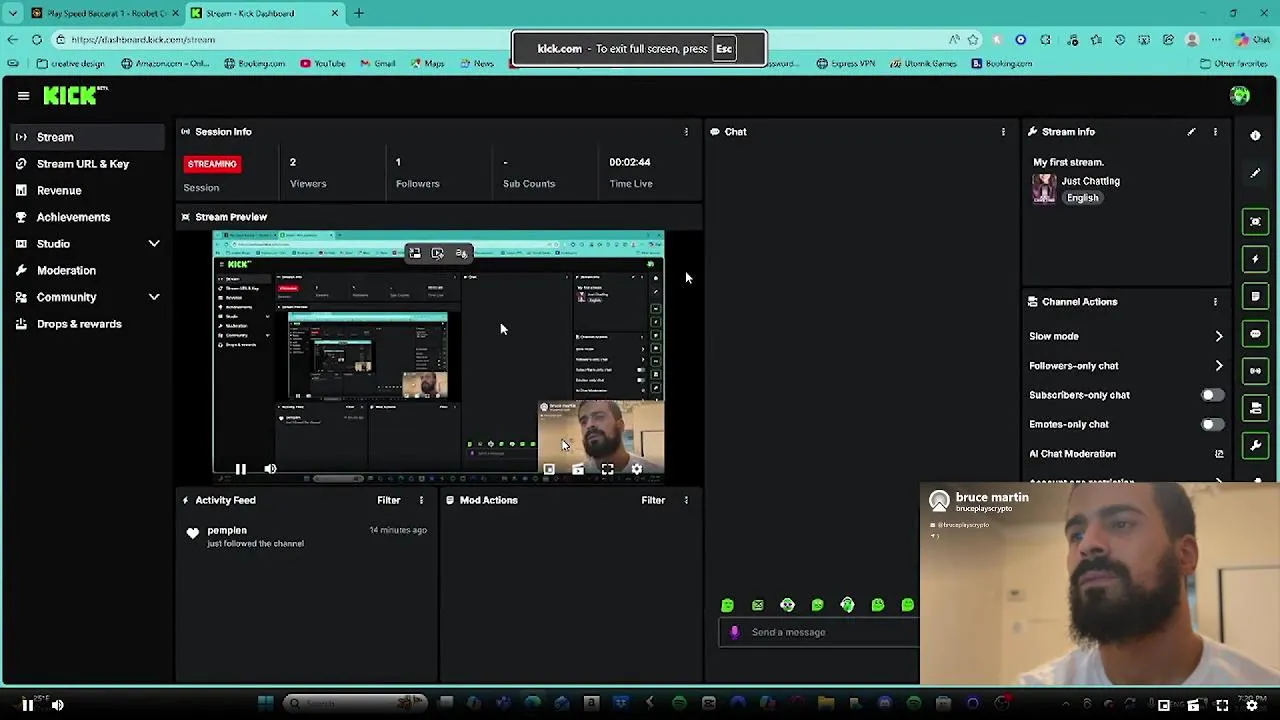Open Mod Actions three-dot options

tap(686, 500)
